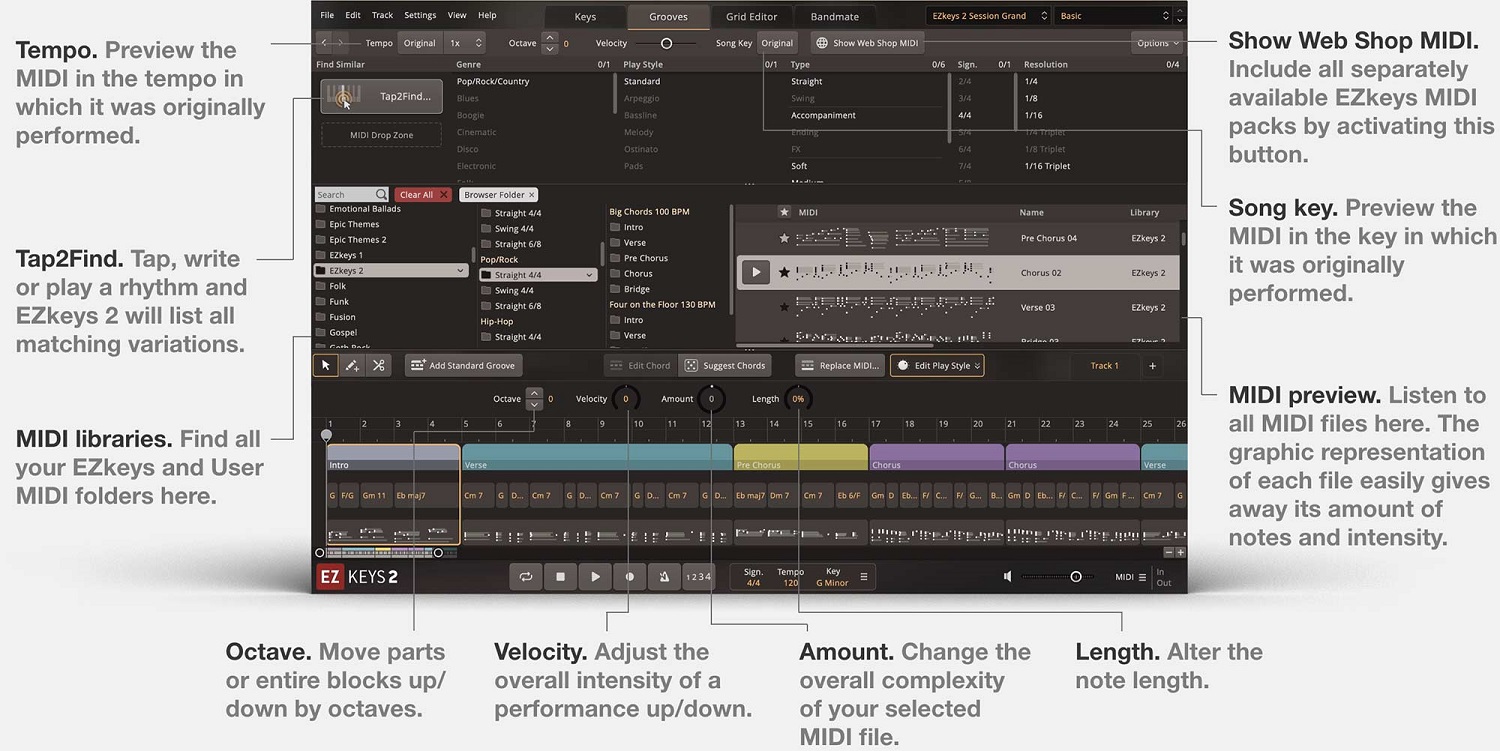
Task: Favorite the Pre Chorus 04 MIDI star
Action: 785,238
